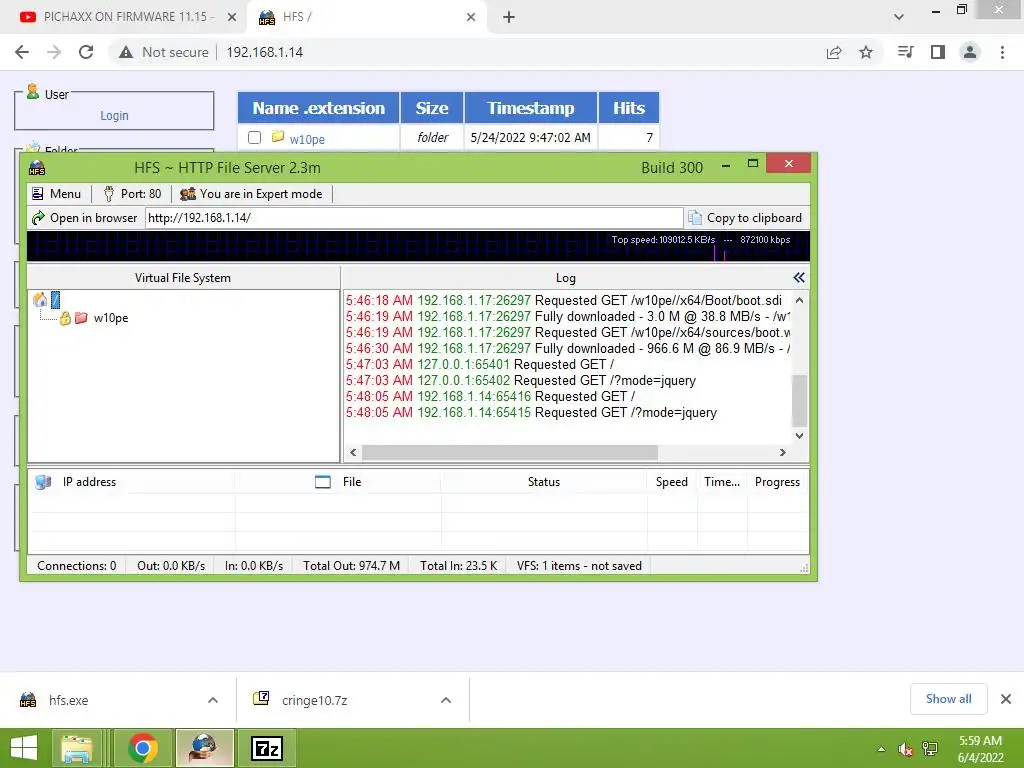
Task: Show hidden tray icons arrow
Action: [882, 749]
